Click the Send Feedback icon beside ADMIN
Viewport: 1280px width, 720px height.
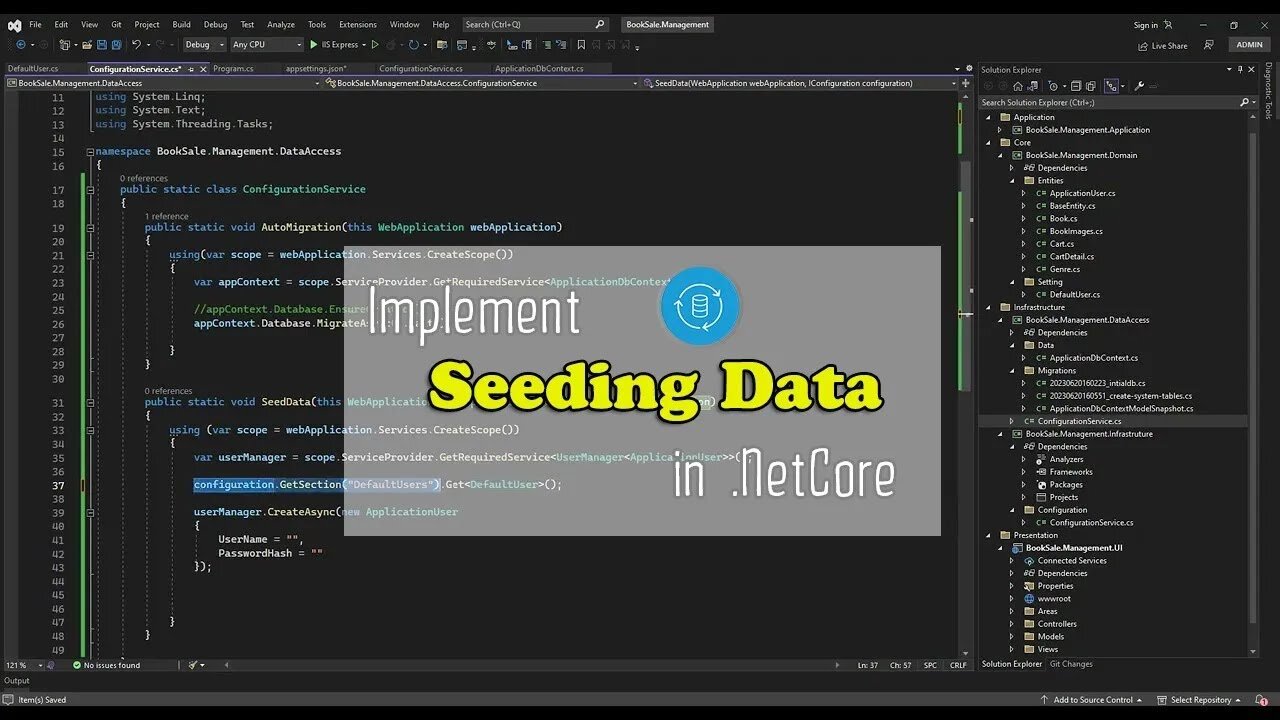tap(1209, 45)
